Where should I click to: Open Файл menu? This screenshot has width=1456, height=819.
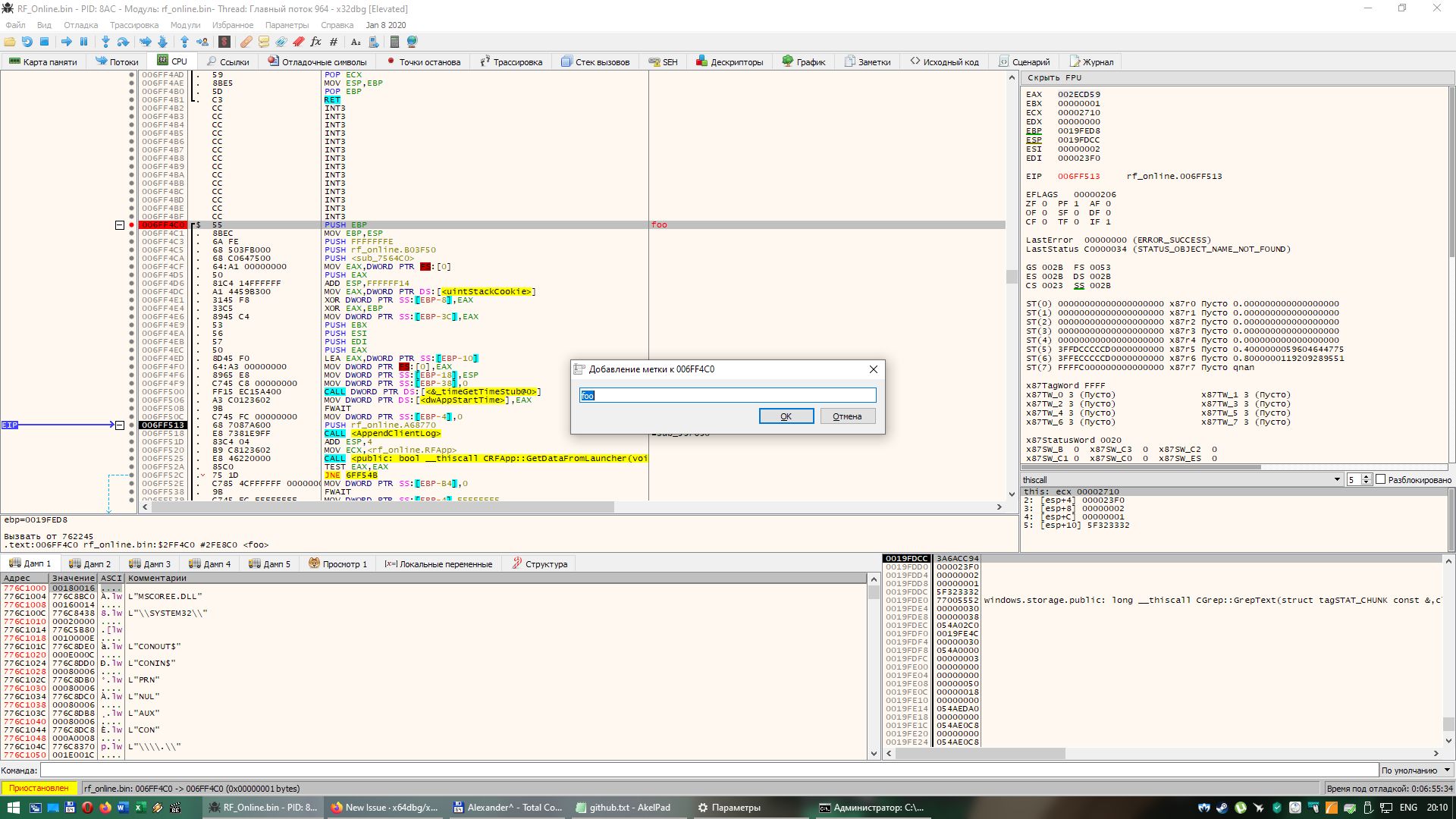tap(15, 25)
